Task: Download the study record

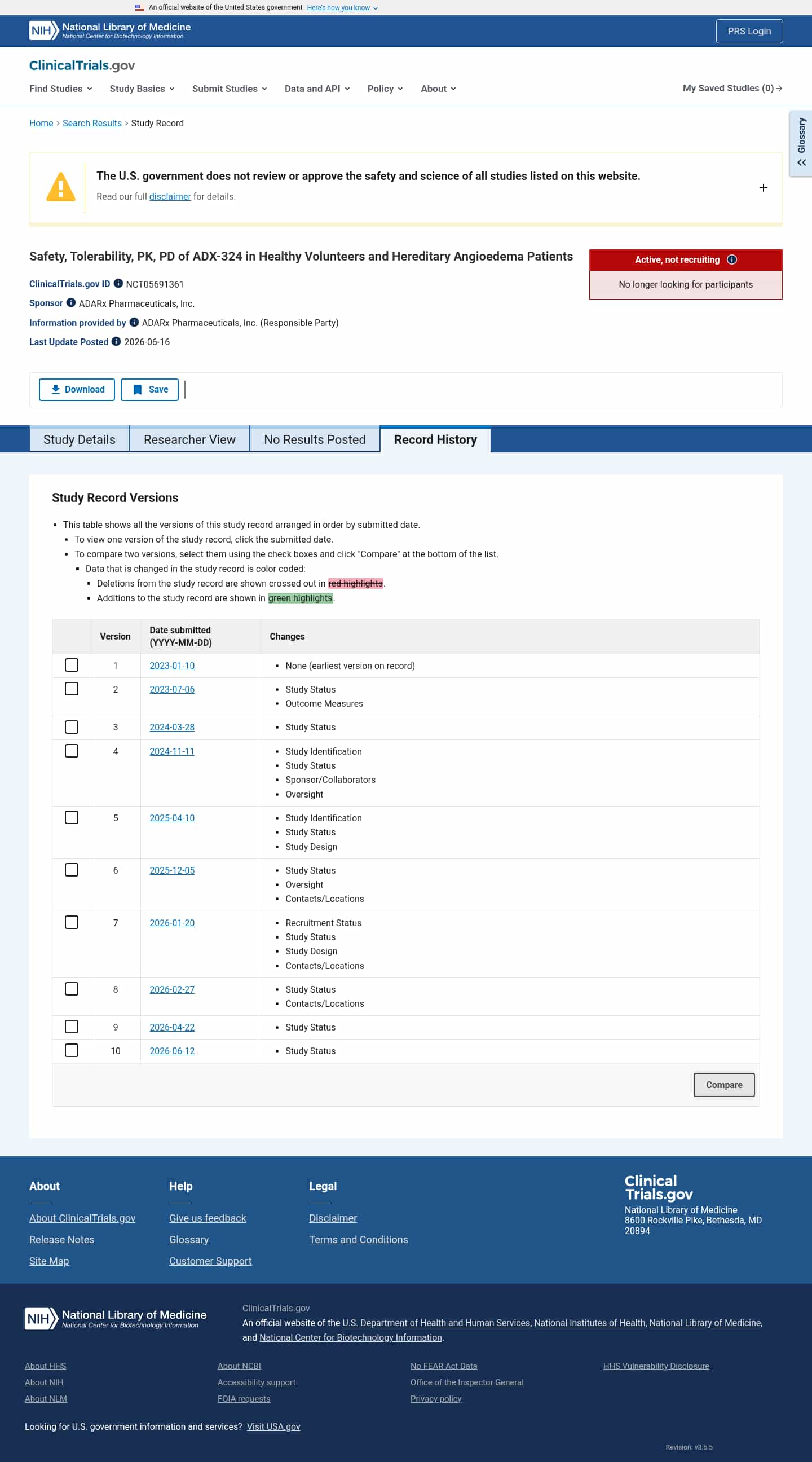Action: coord(77,389)
